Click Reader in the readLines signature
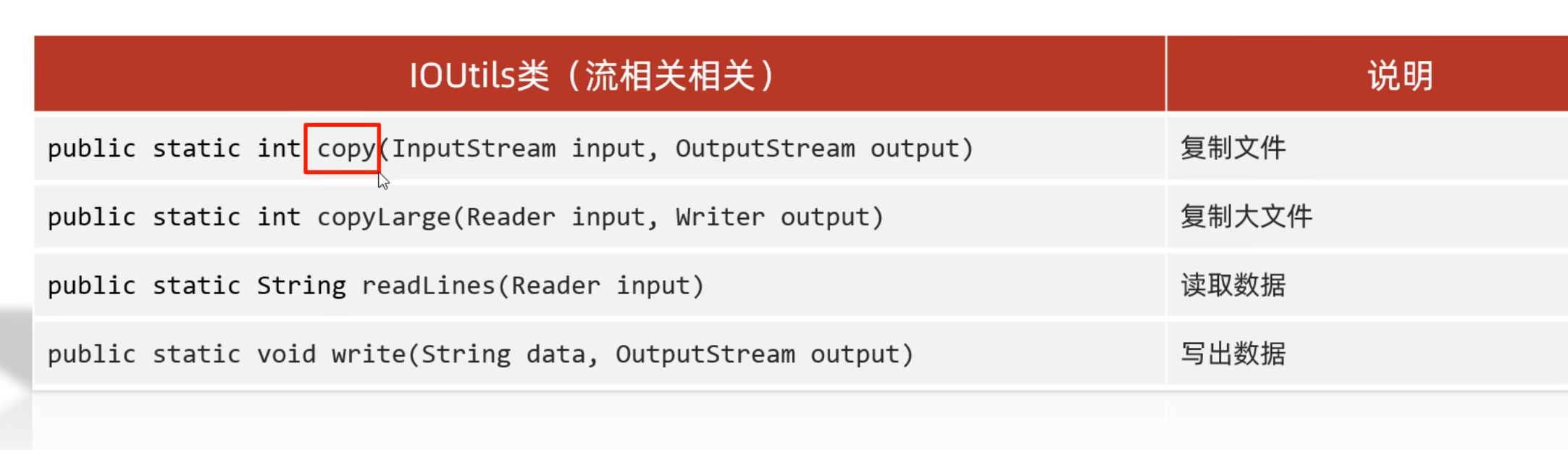 point(555,286)
